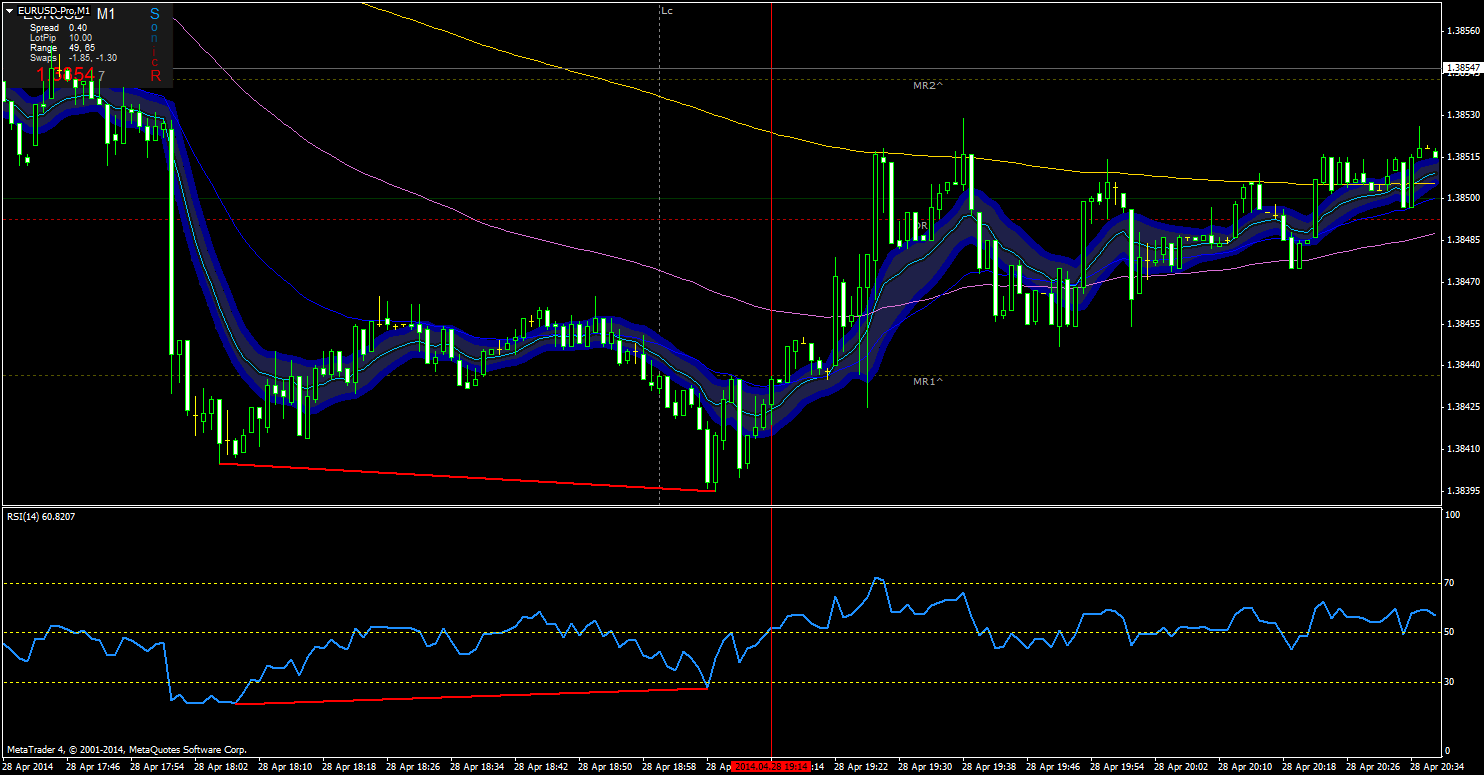Click the large M1 timeframe label

(106, 14)
